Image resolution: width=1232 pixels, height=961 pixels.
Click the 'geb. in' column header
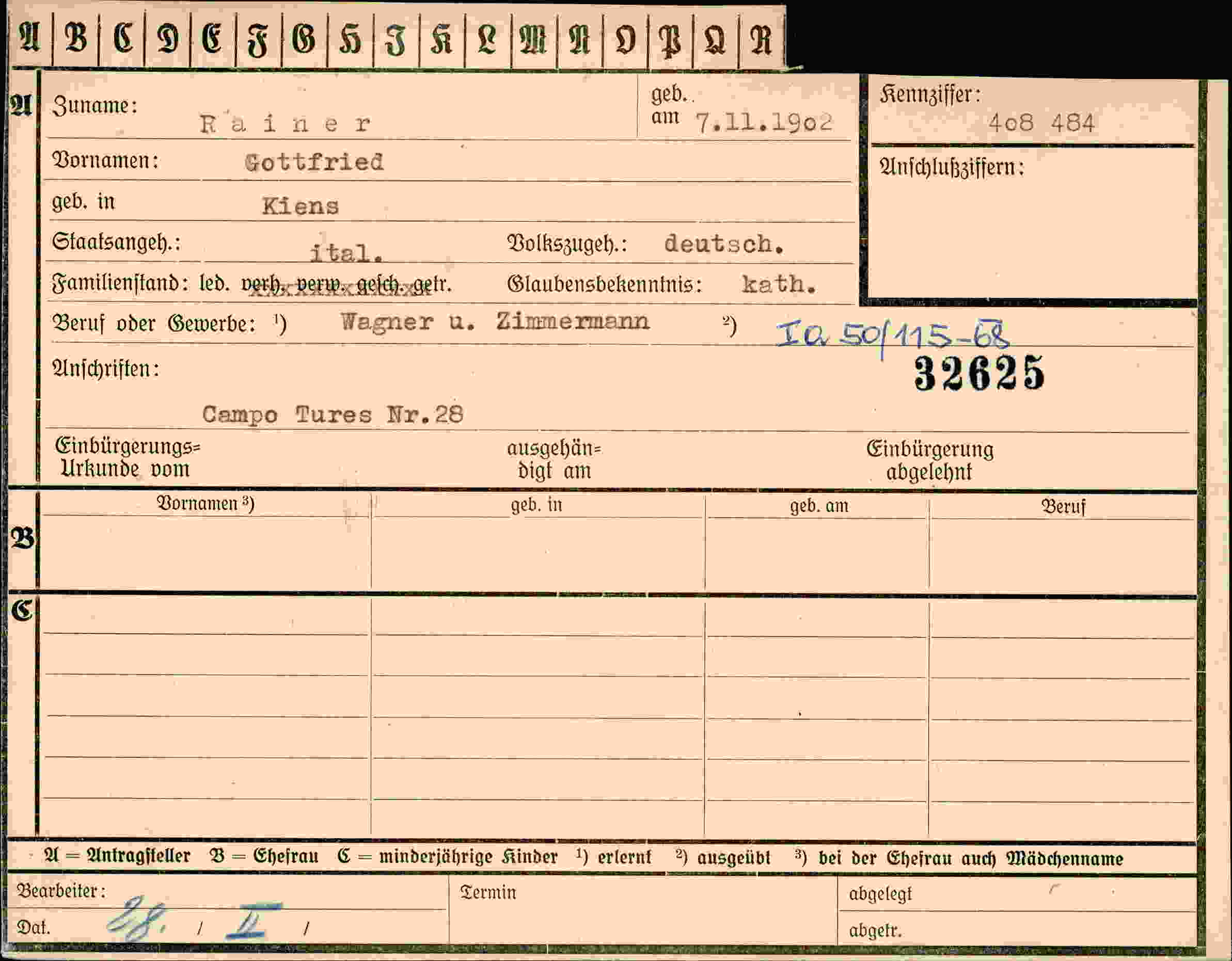[536, 504]
